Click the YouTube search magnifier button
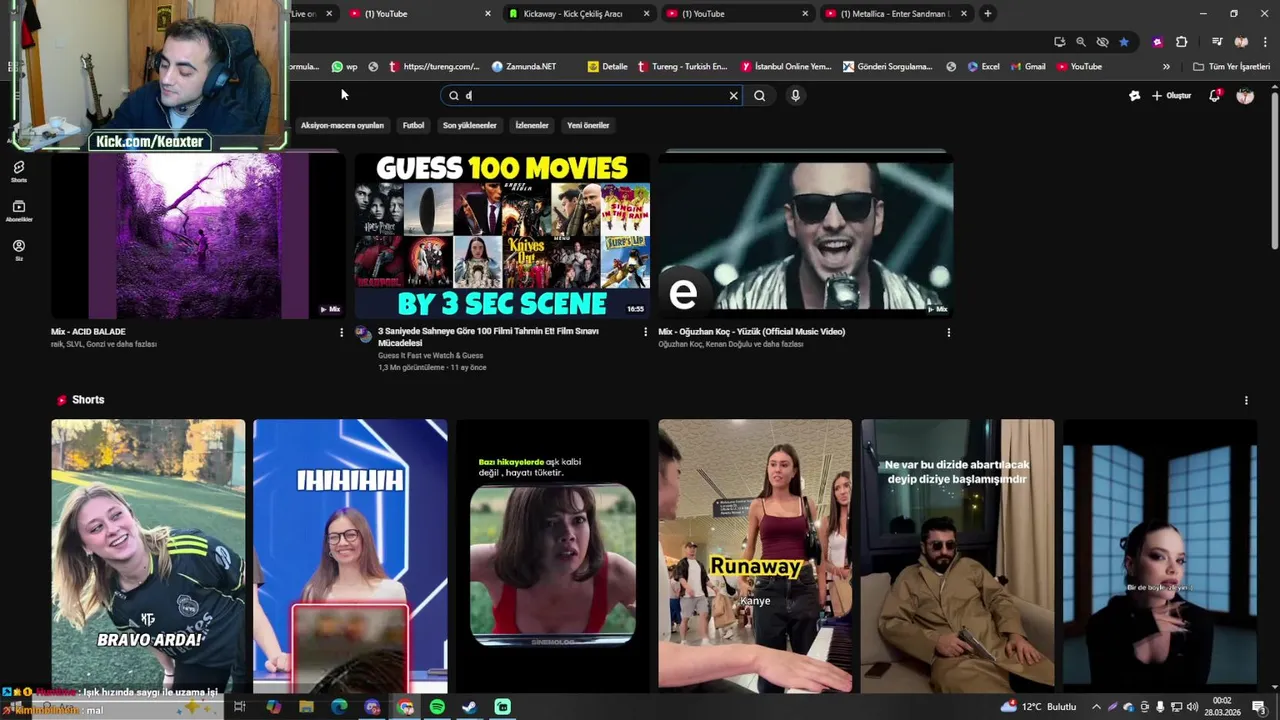The image size is (1280, 720). point(760,96)
